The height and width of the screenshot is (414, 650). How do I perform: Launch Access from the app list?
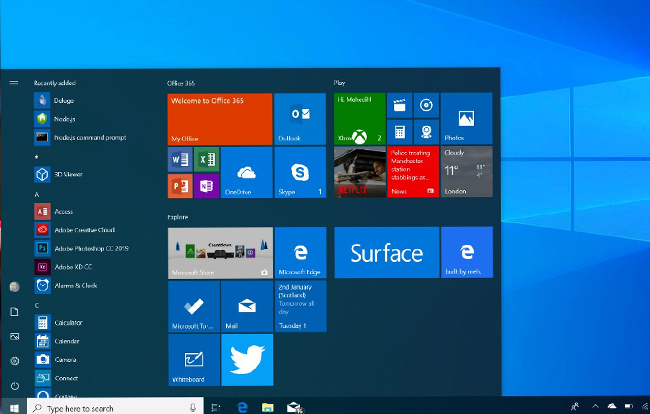pyautogui.click(x=53, y=211)
